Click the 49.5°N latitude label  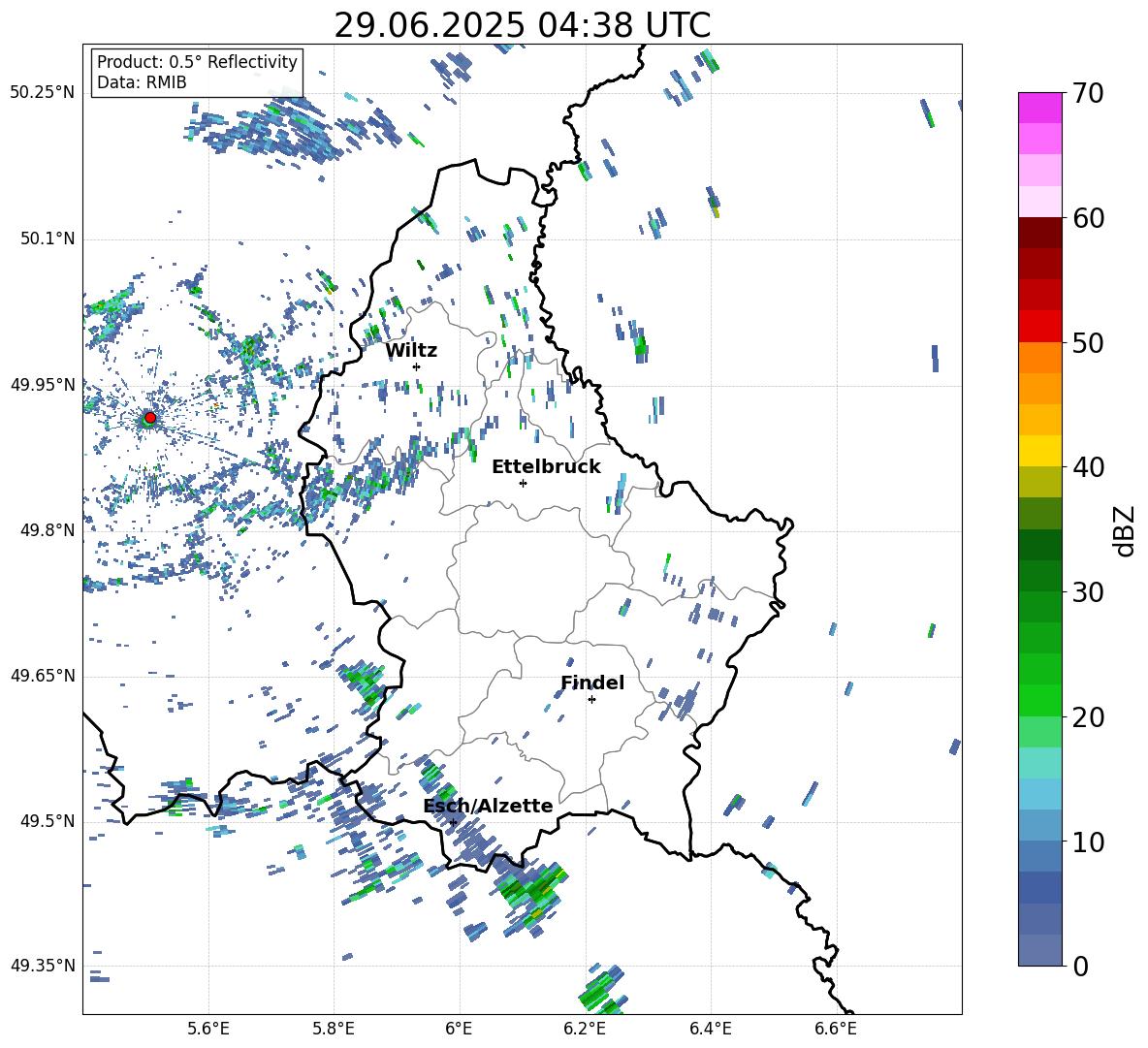click(48, 821)
